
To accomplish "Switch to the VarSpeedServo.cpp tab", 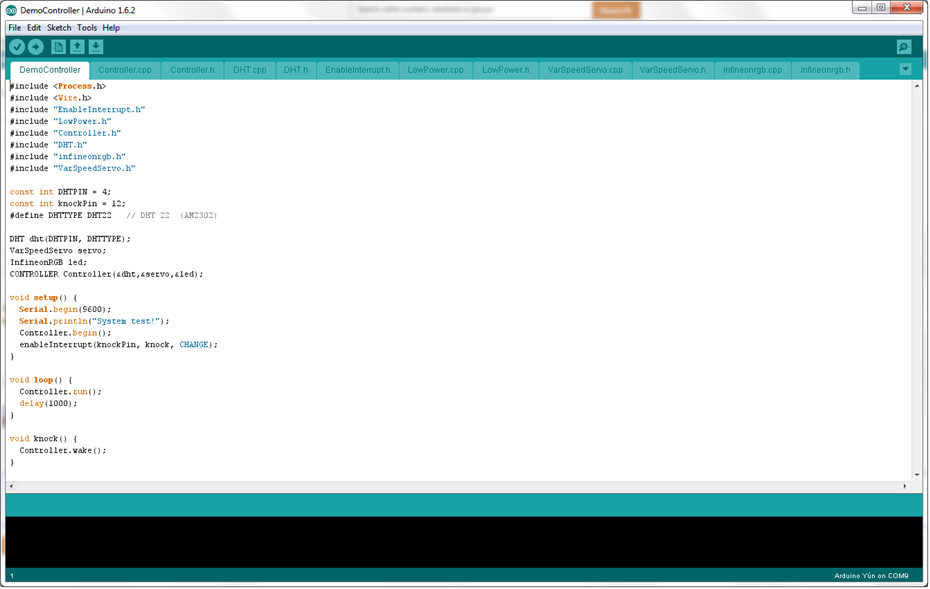I will [585, 70].
